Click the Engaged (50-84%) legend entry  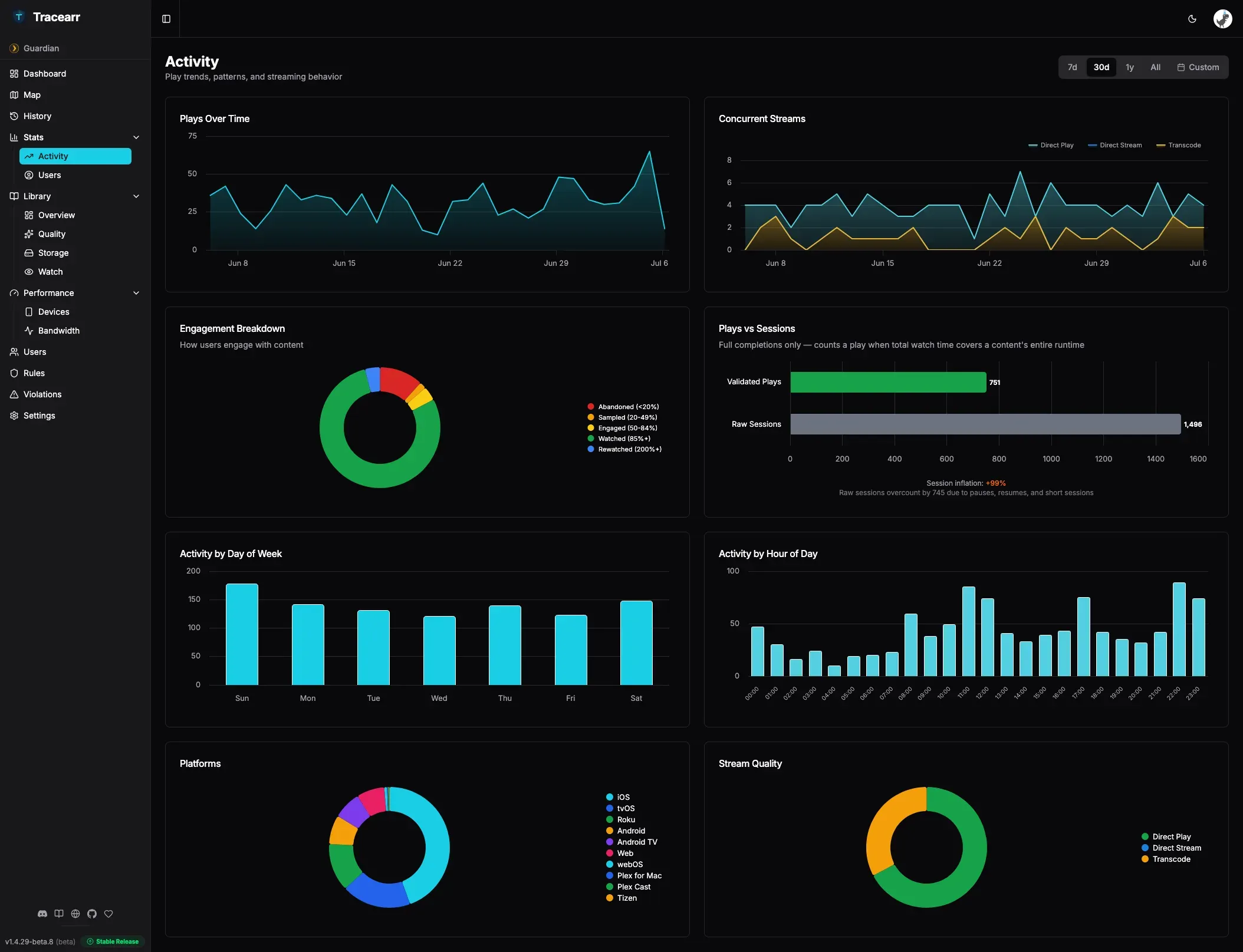coord(622,428)
